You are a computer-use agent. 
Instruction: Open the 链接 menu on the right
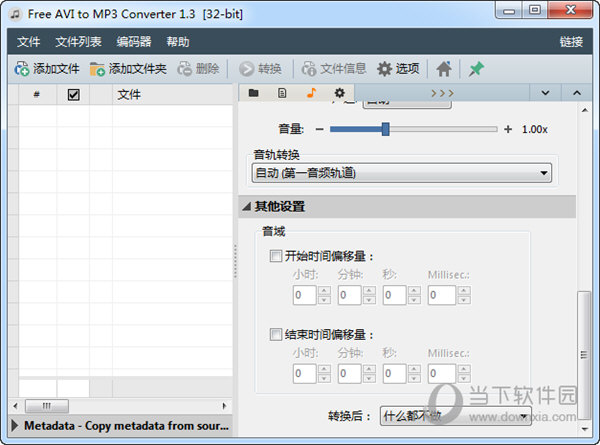tap(571, 42)
